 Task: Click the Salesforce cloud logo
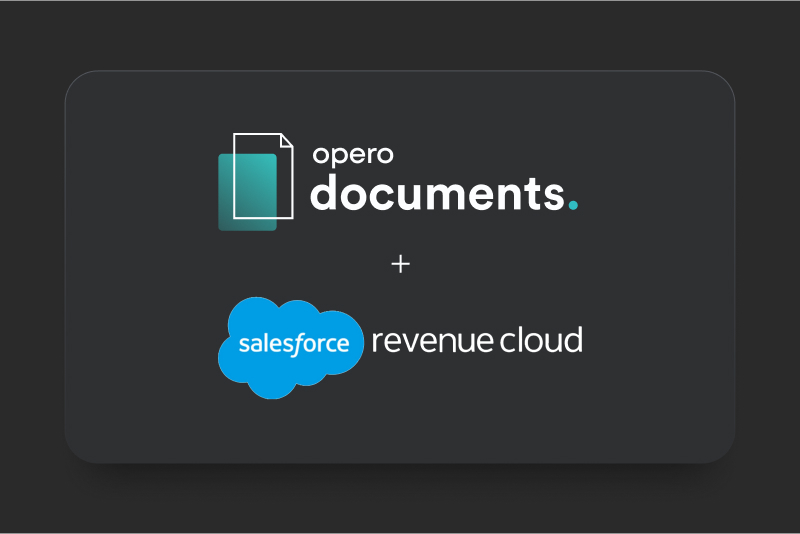tap(291, 348)
